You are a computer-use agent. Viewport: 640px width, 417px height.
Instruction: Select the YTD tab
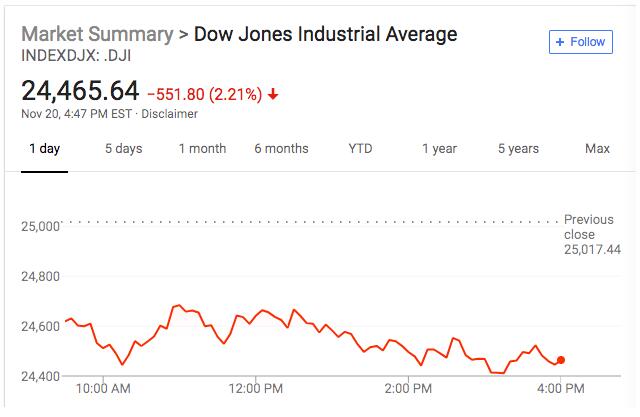coord(360,149)
